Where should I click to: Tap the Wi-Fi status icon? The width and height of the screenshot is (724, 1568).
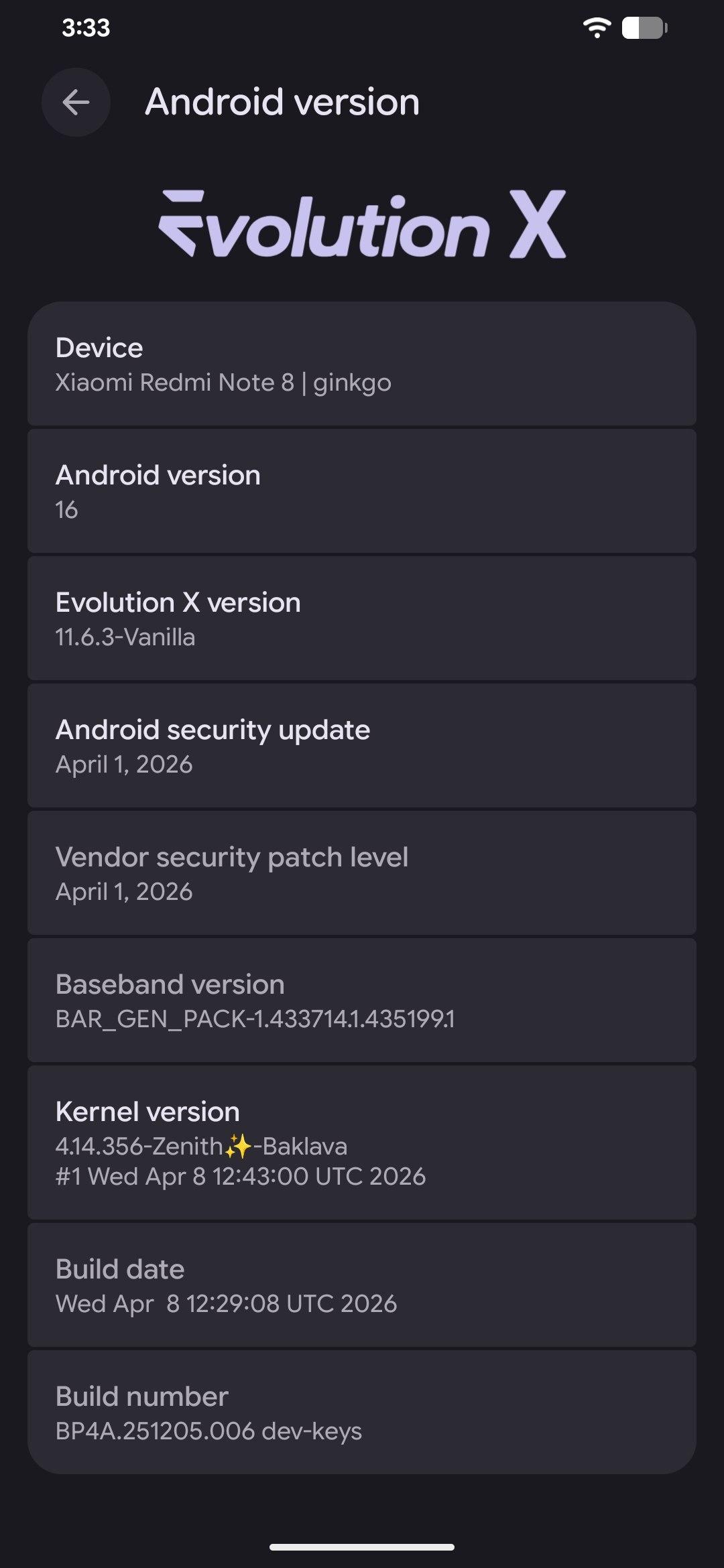pos(596,28)
